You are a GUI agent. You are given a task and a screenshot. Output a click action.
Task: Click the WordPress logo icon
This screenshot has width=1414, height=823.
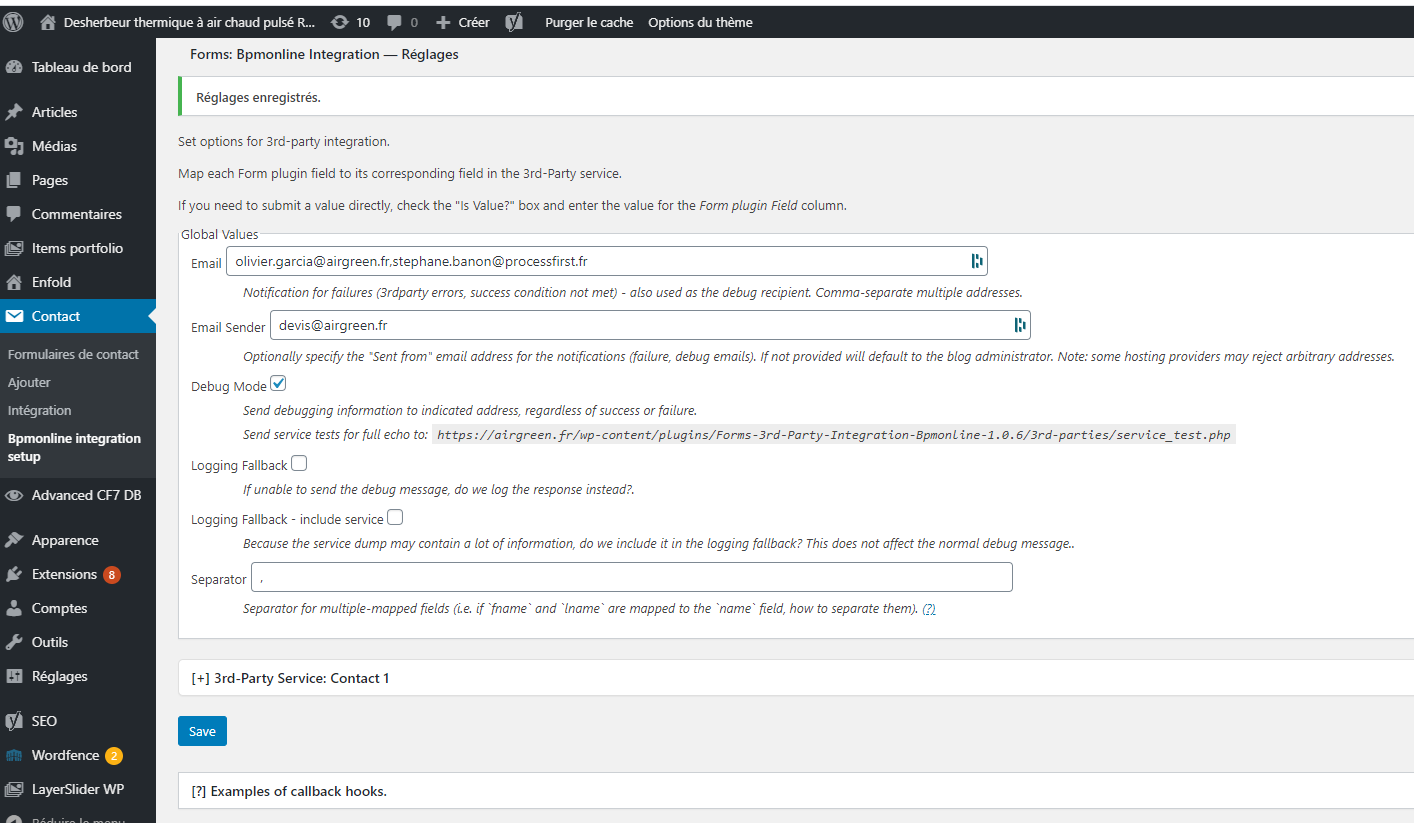(14, 21)
